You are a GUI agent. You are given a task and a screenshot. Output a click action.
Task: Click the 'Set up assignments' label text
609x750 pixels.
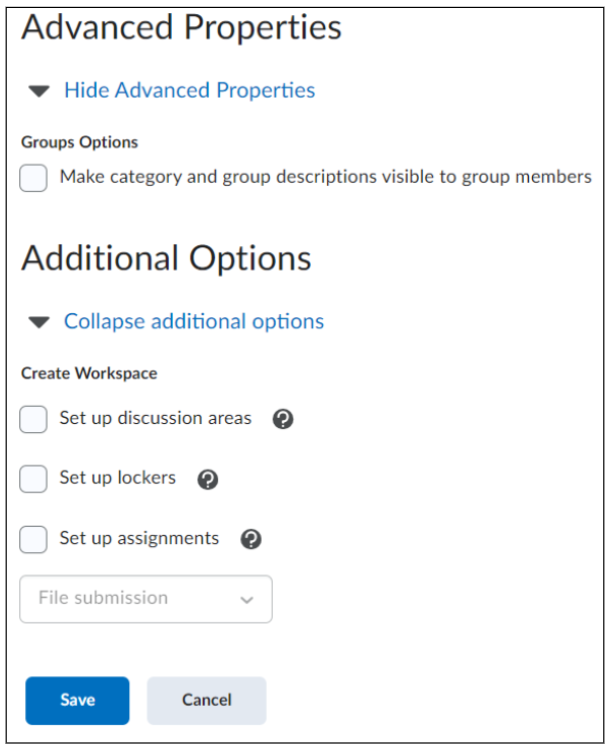[139, 539]
